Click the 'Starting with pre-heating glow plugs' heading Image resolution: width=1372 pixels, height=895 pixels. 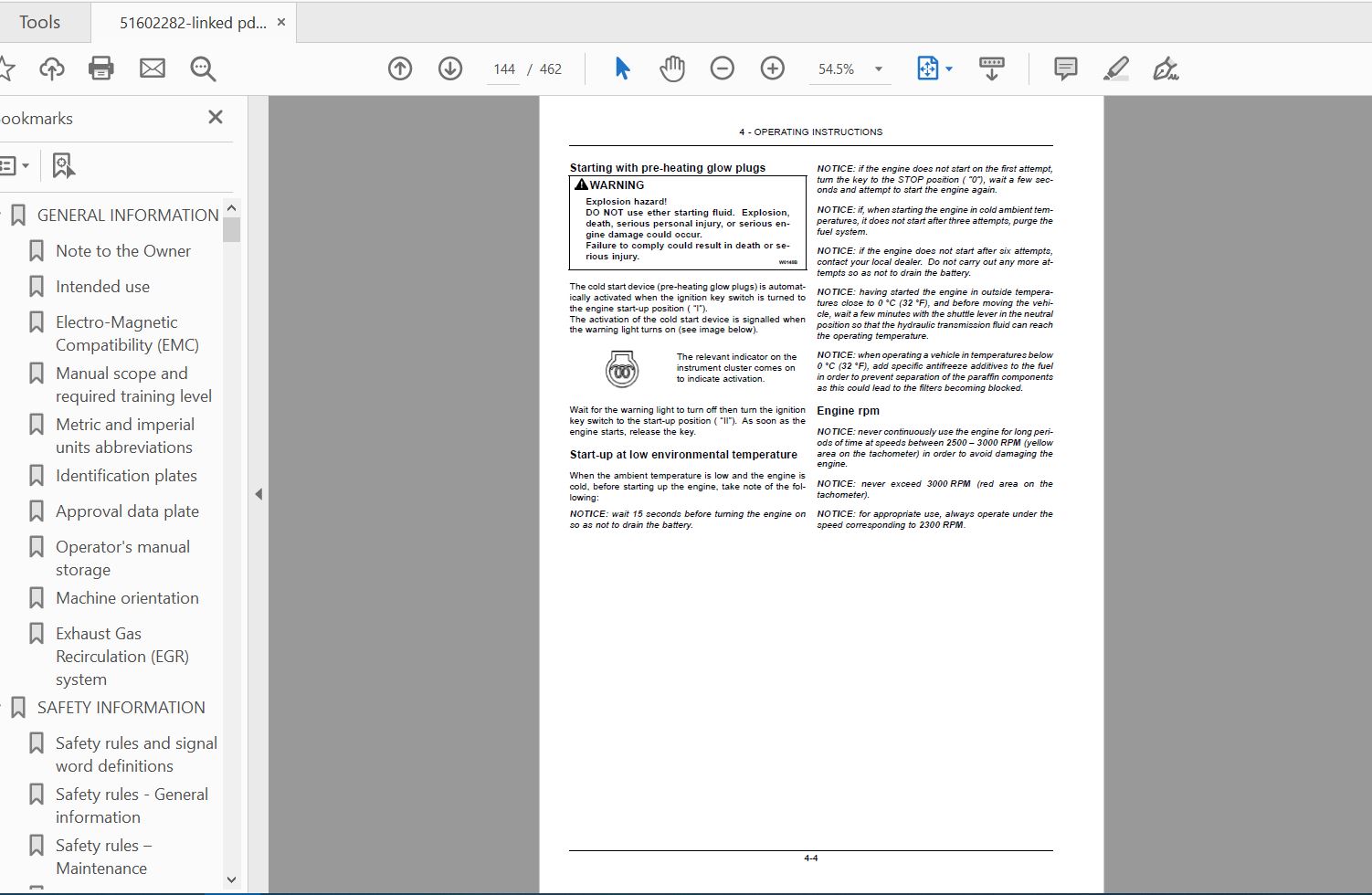click(668, 168)
